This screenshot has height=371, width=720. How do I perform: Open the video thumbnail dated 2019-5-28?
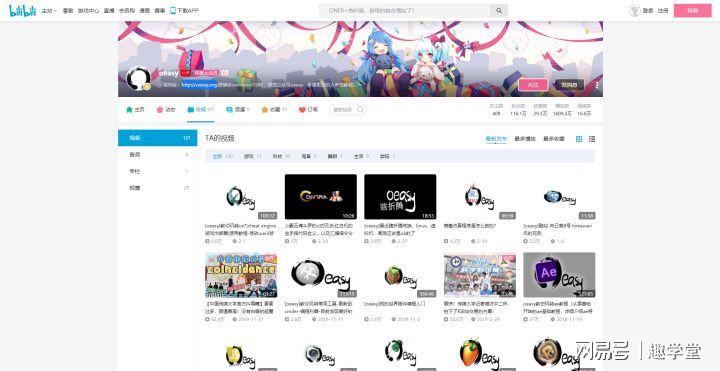(479, 275)
